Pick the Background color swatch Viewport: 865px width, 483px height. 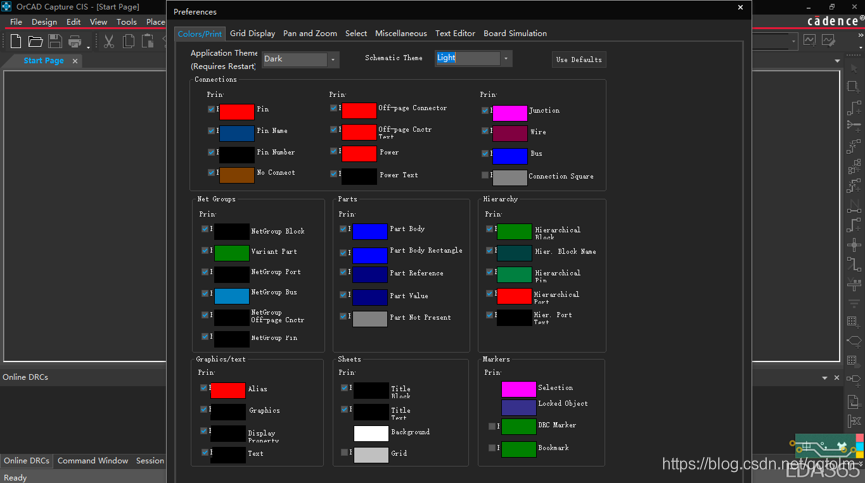(371, 433)
